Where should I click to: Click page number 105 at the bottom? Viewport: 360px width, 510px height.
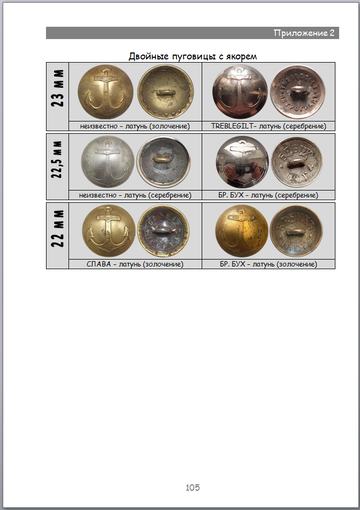[193, 487]
